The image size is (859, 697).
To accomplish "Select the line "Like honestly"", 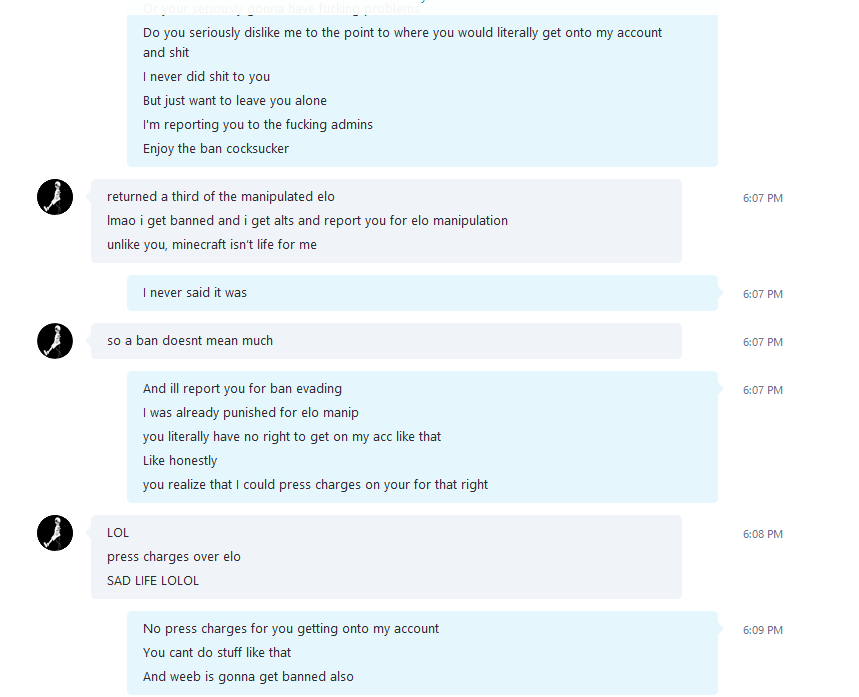I will tap(180, 461).
